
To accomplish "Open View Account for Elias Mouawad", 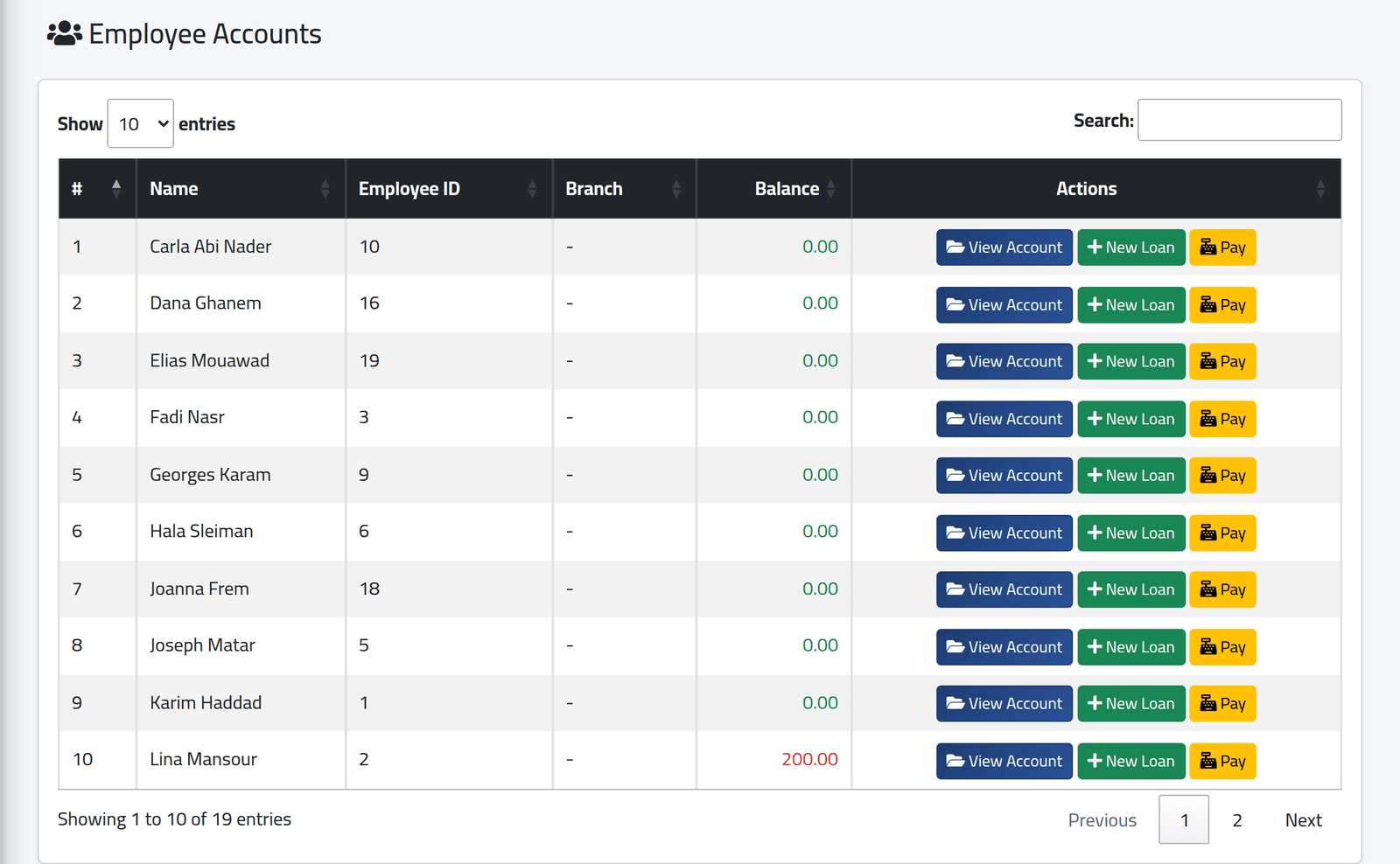I will [x=1004, y=361].
